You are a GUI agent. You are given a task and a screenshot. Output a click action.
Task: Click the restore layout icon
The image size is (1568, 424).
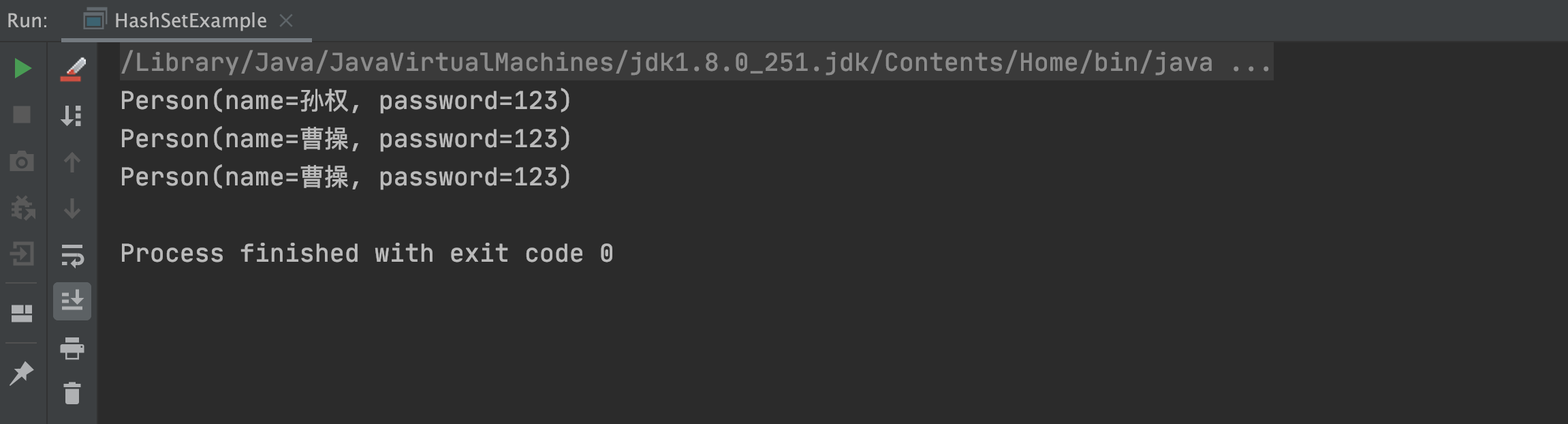pos(22,313)
